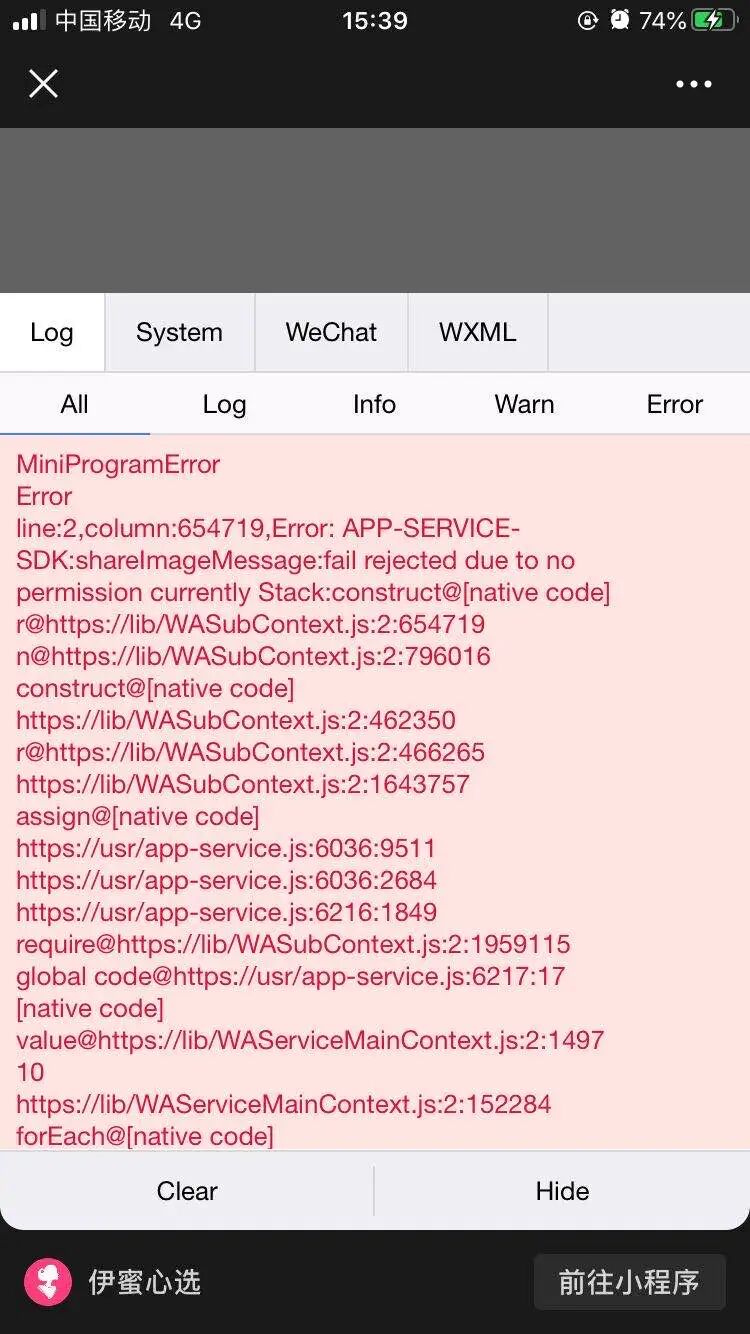
Task: Switch to the WeChat tab
Action: pos(331,332)
